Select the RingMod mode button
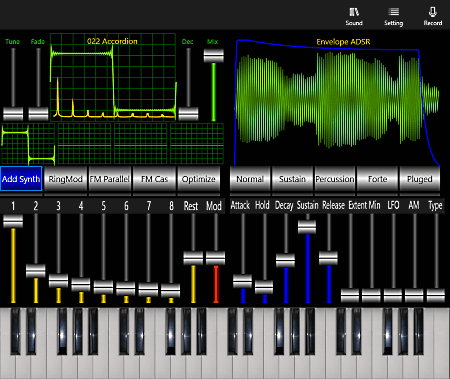 65,179
